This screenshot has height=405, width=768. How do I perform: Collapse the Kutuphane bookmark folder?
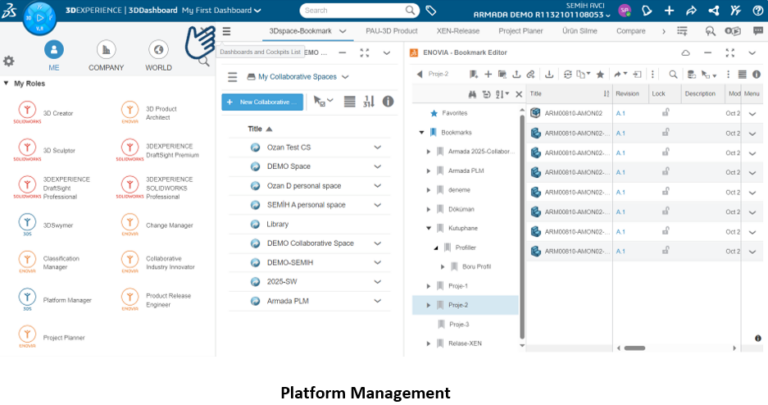click(x=429, y=228)
